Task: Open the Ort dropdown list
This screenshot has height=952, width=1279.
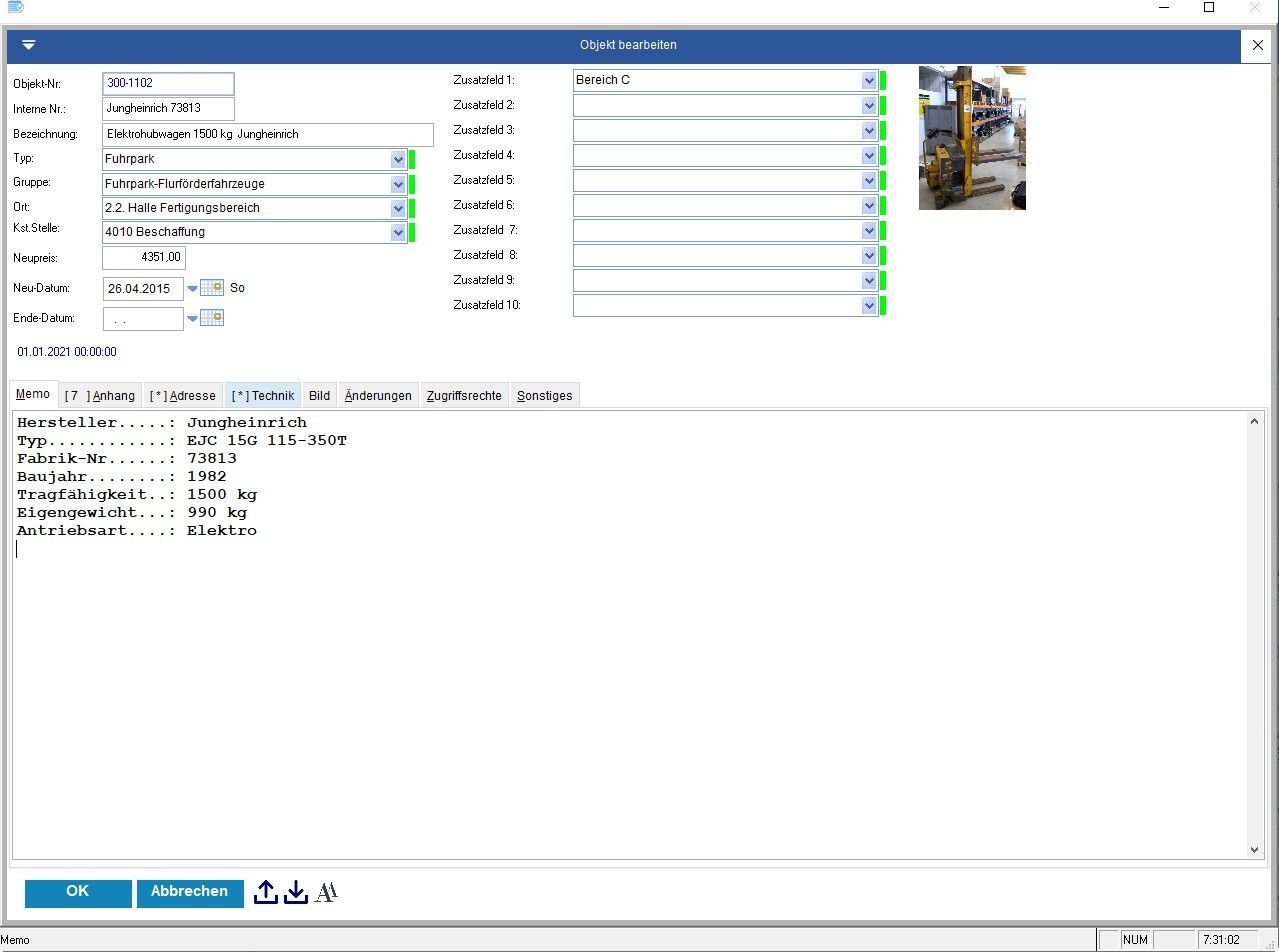Action: [398, 208]
